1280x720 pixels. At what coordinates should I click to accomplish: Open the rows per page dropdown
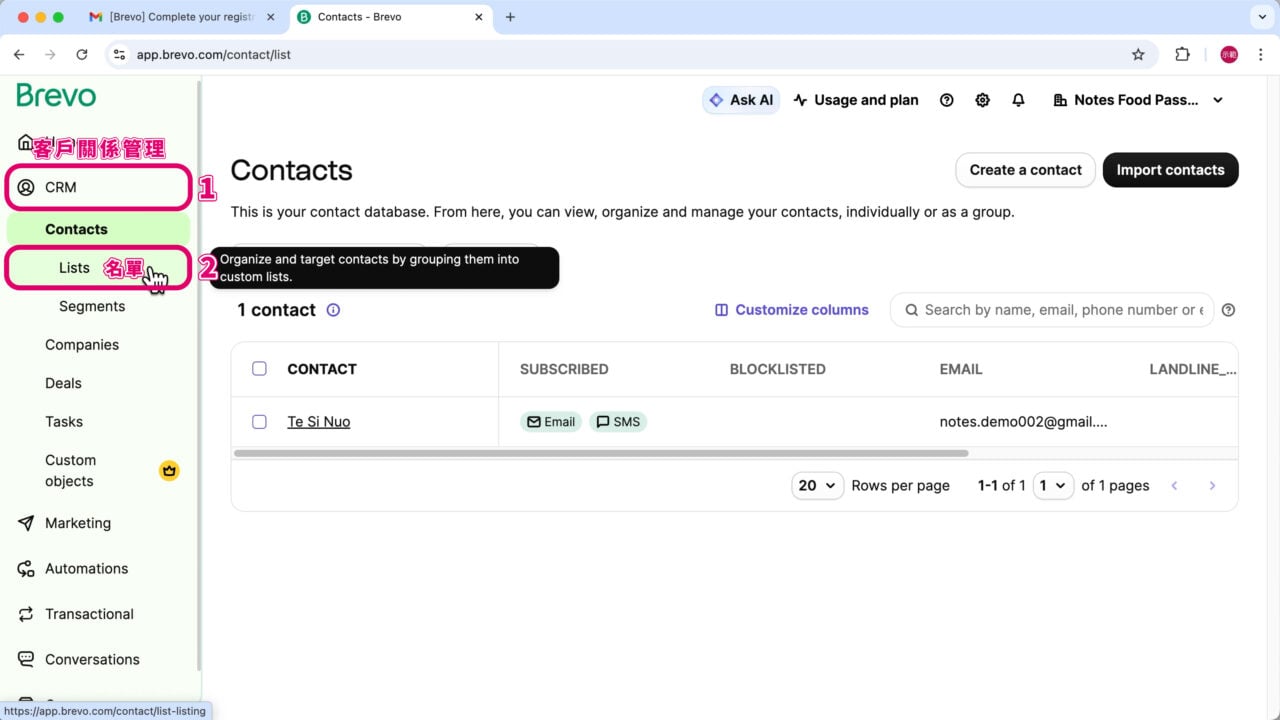[x=817, y=486]
